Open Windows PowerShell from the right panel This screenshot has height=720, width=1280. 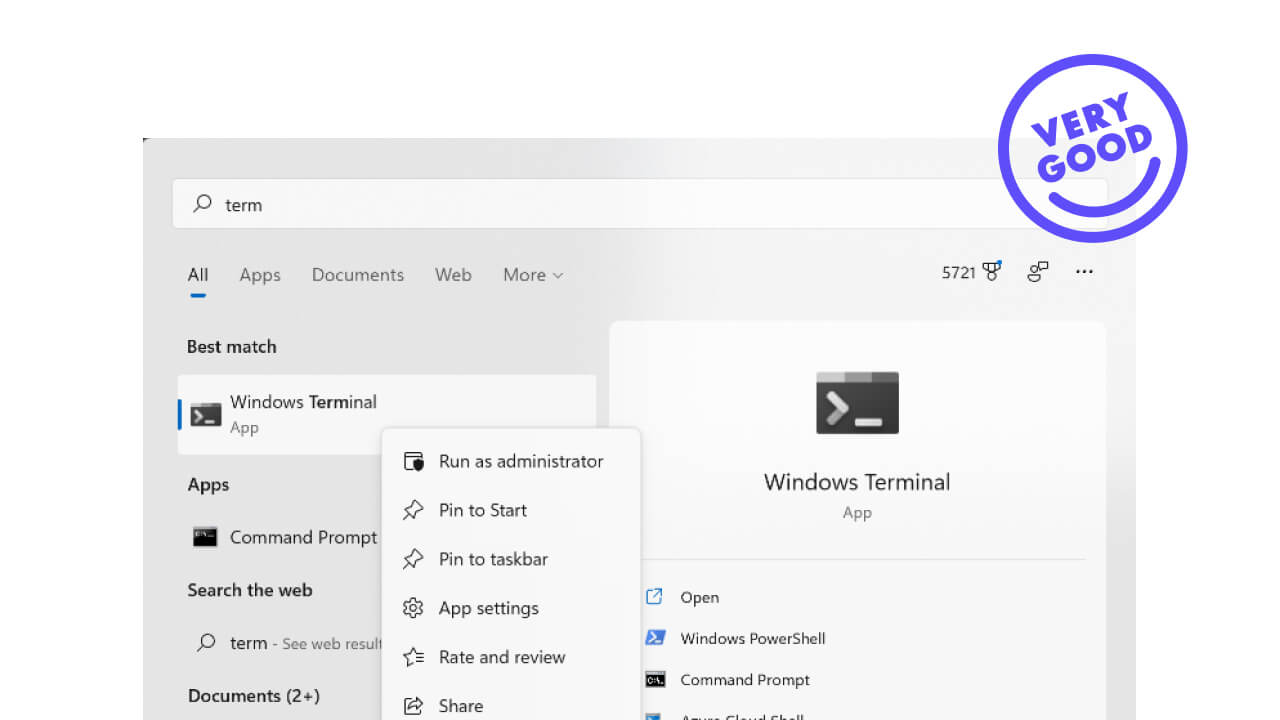(x=752, y=638)
